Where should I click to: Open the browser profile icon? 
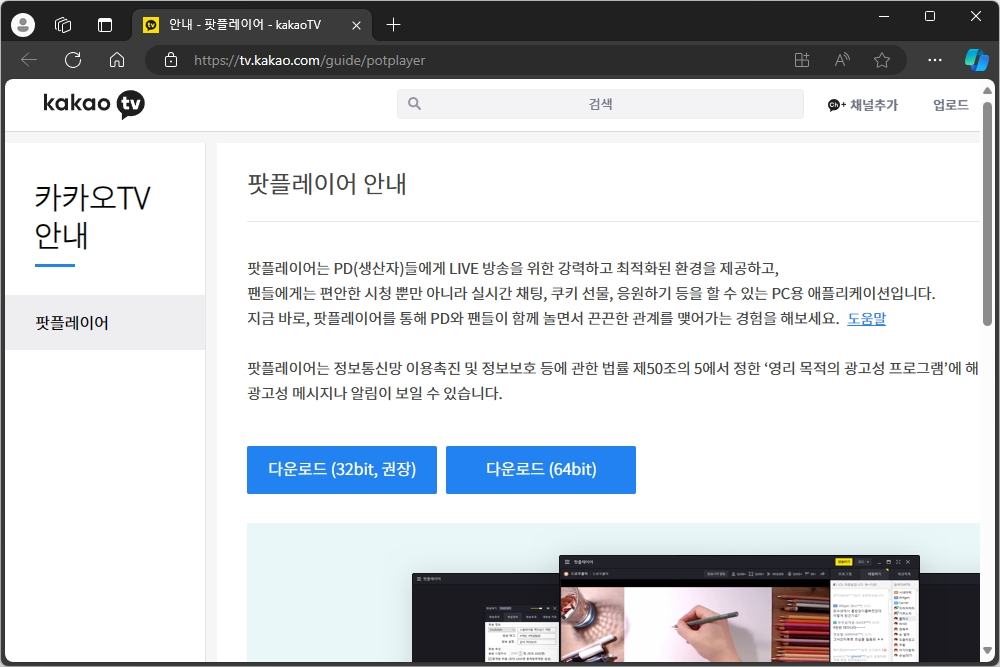click(23, 25)
